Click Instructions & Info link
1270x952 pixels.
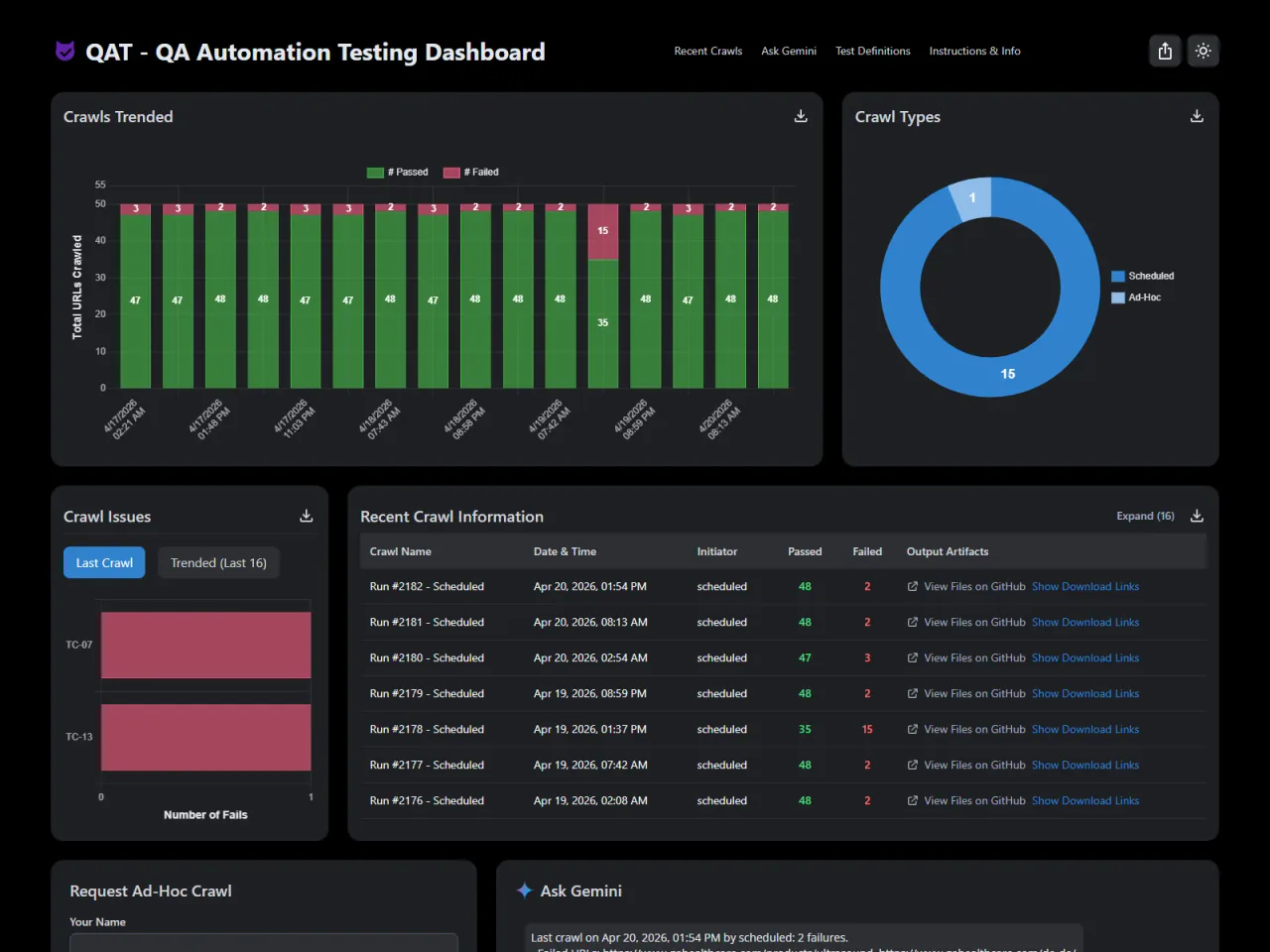pyautogui.click(x=974, y=51)
